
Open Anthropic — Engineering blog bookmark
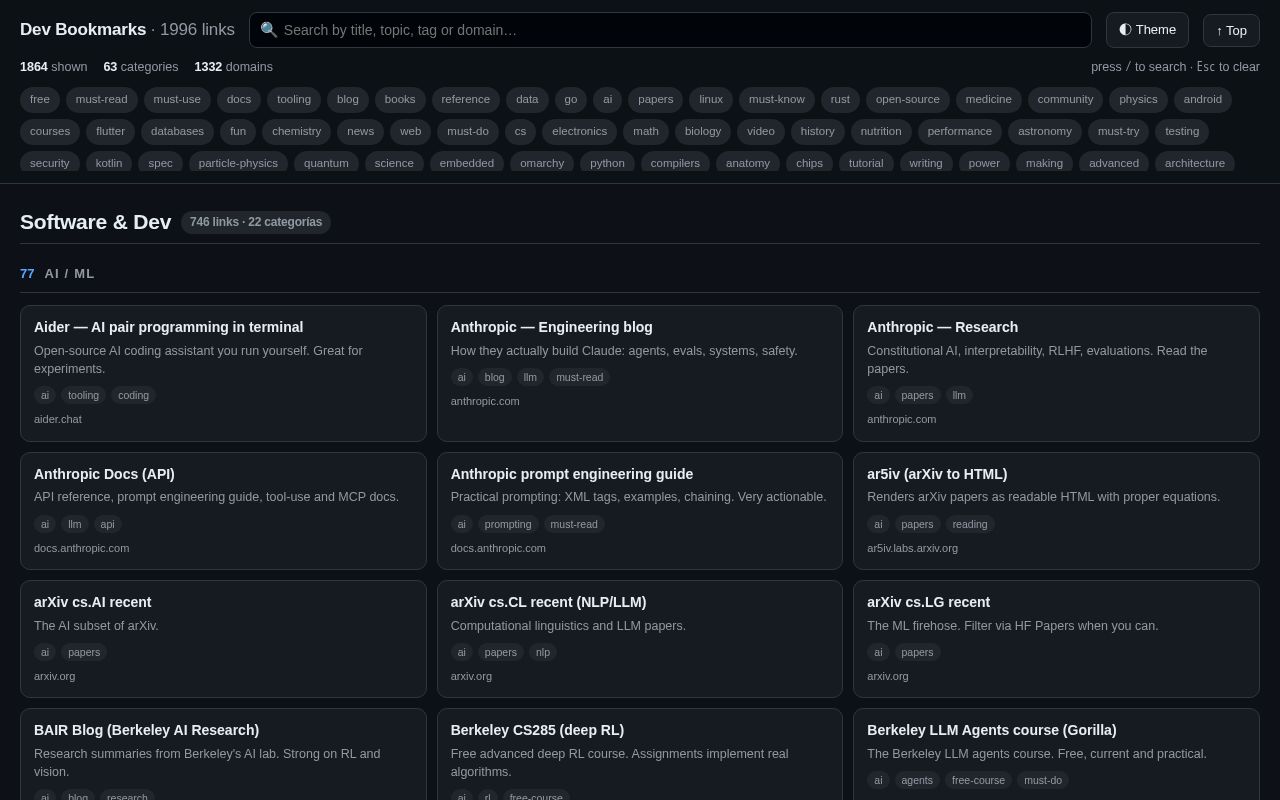pyautogui.click(x=640, y=373)
